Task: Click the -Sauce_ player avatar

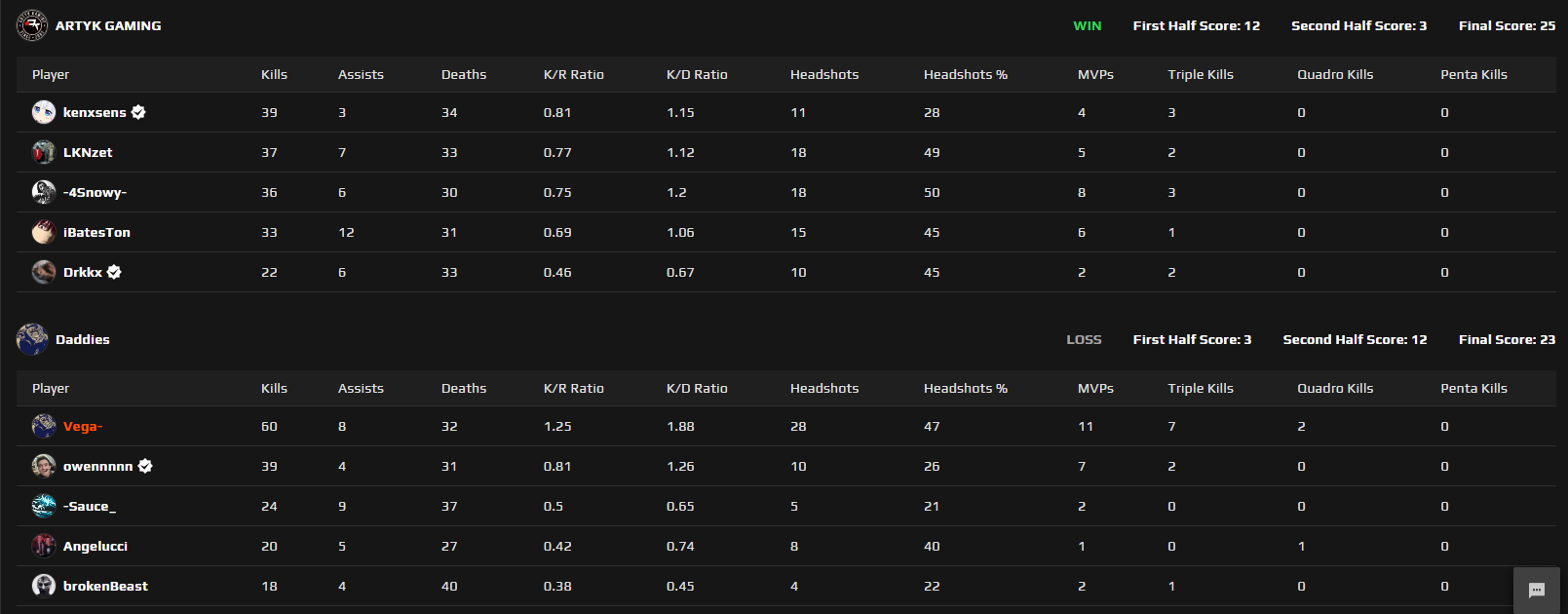Action: pos(44,506)
